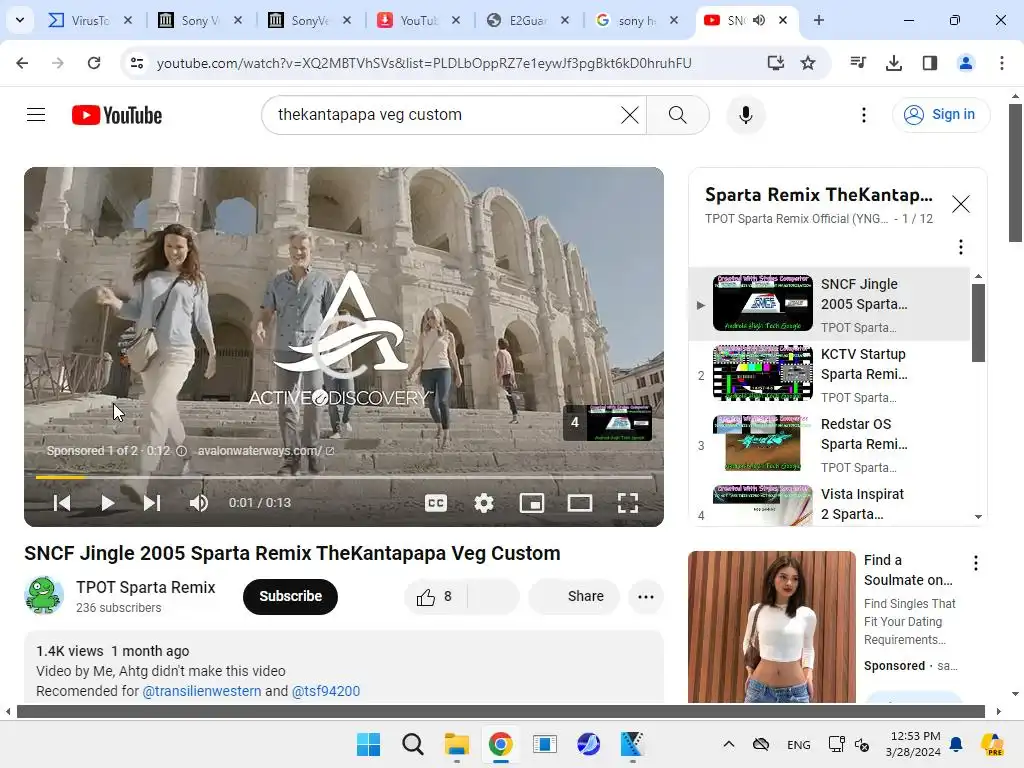This screenshot has height=768, width=1024.
Task: Close the Sparta Remix playlist panel
Action: point(961,204)
